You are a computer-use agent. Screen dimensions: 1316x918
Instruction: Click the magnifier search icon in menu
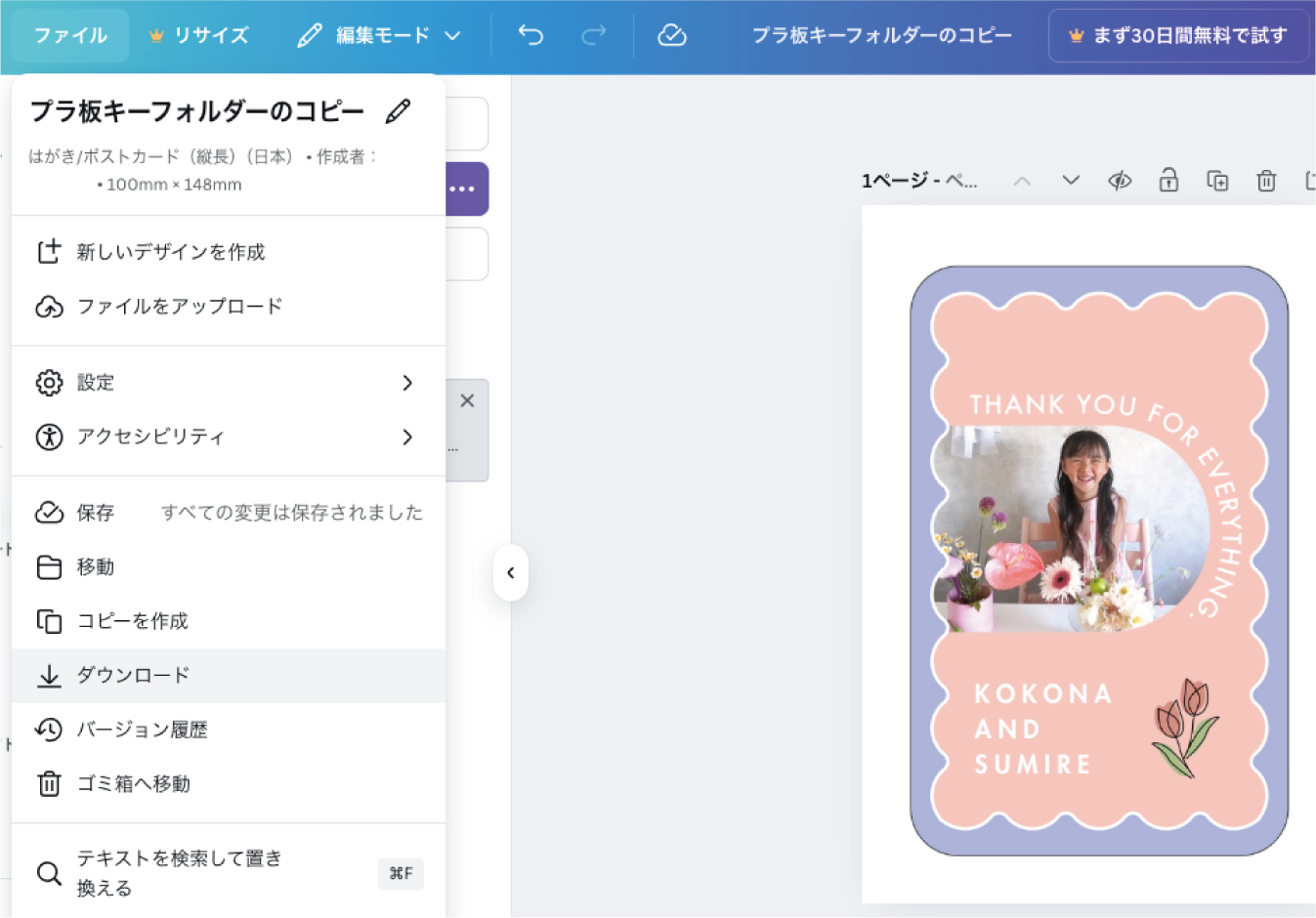[49, 873]
